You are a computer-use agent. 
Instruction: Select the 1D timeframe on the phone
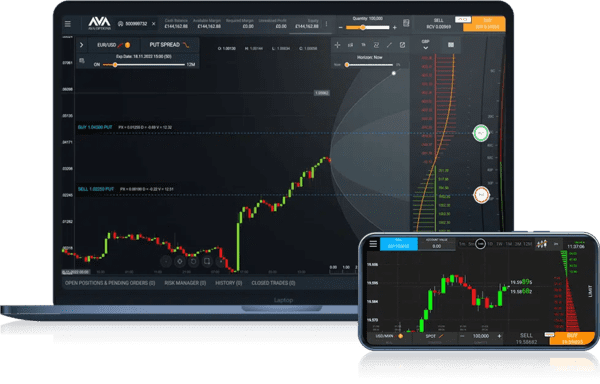tap(490, 244)
